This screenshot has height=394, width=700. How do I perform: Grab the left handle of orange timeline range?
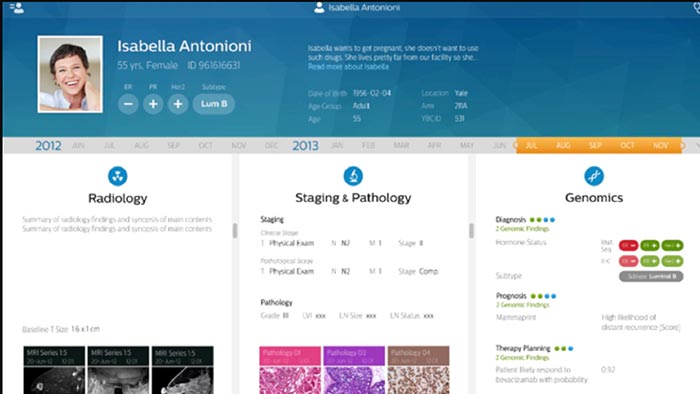point(516,145)
